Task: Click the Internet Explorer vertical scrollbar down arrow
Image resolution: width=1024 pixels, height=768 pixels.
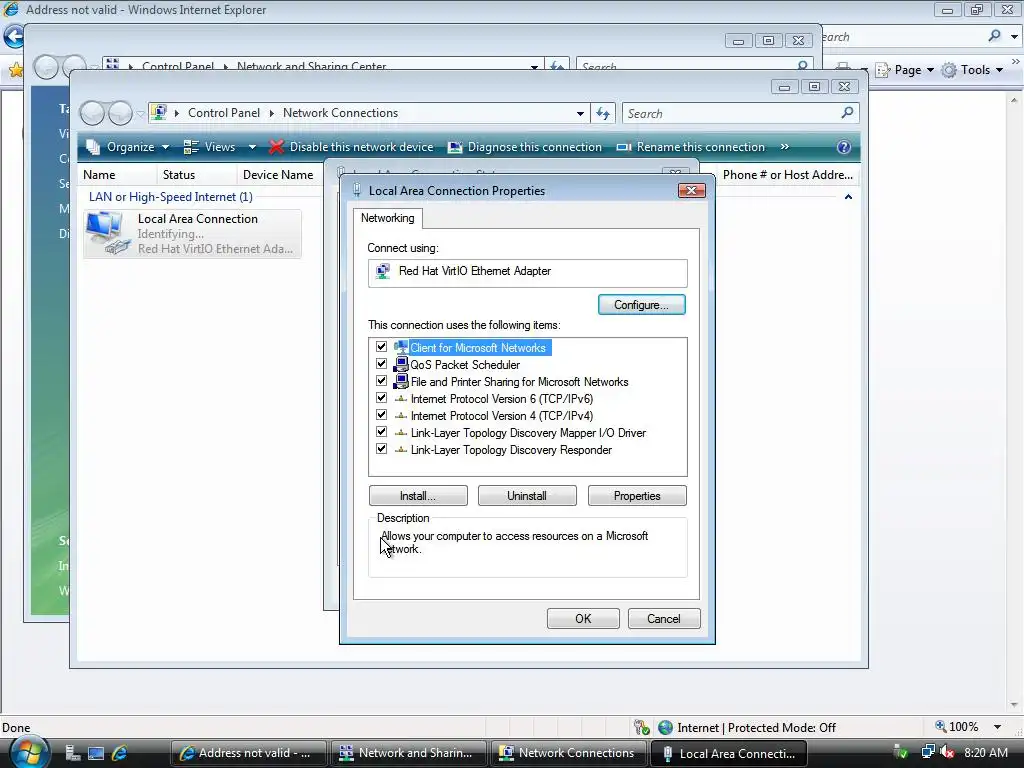Action: (x=1014, y=705)
